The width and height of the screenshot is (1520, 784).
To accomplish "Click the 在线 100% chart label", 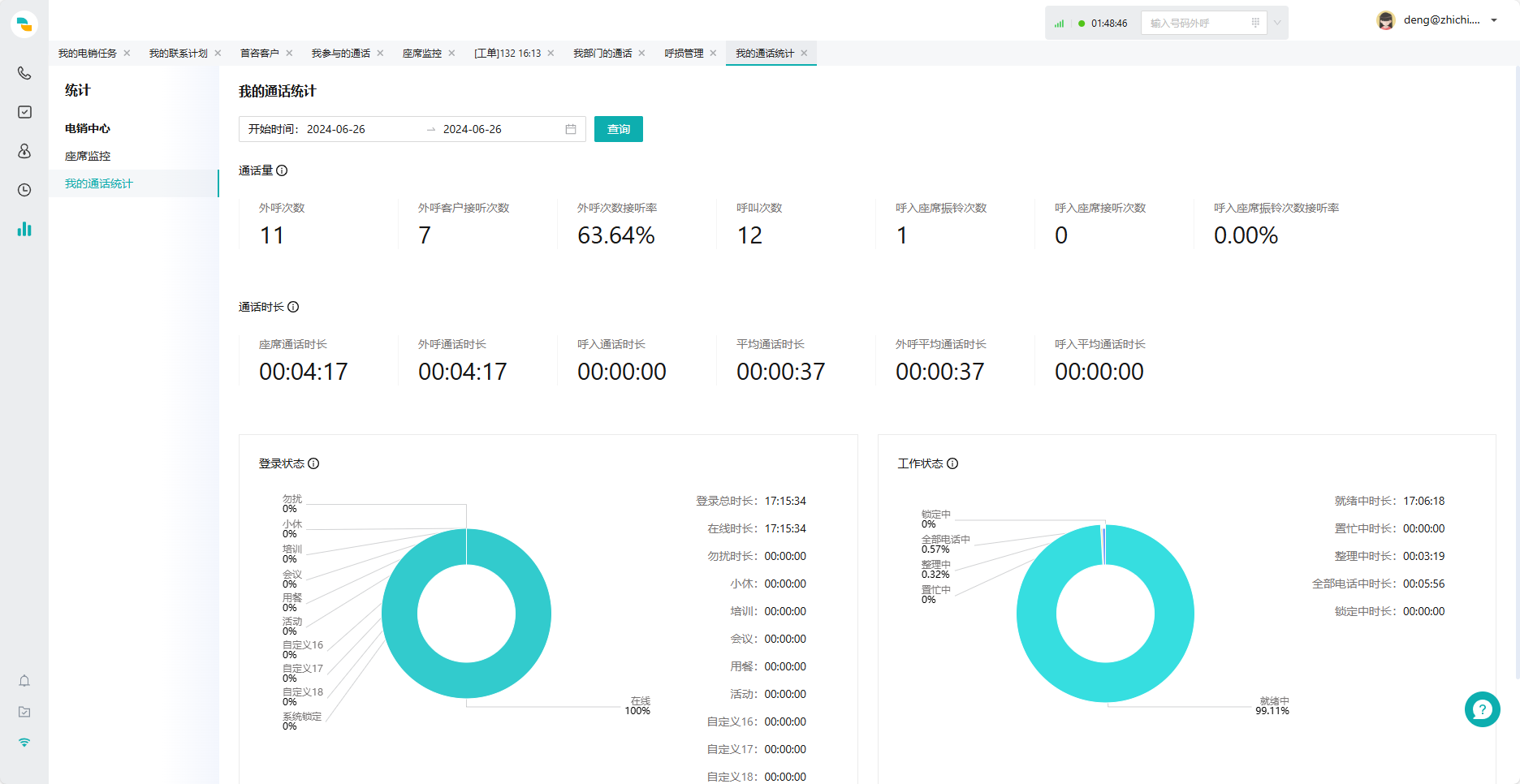I will pos(638,706).
